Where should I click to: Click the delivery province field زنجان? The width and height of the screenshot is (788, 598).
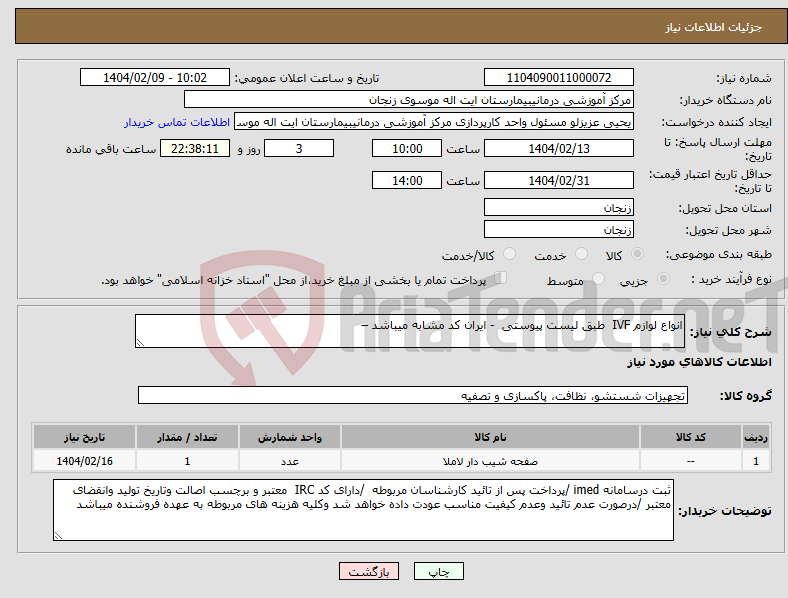558,207
